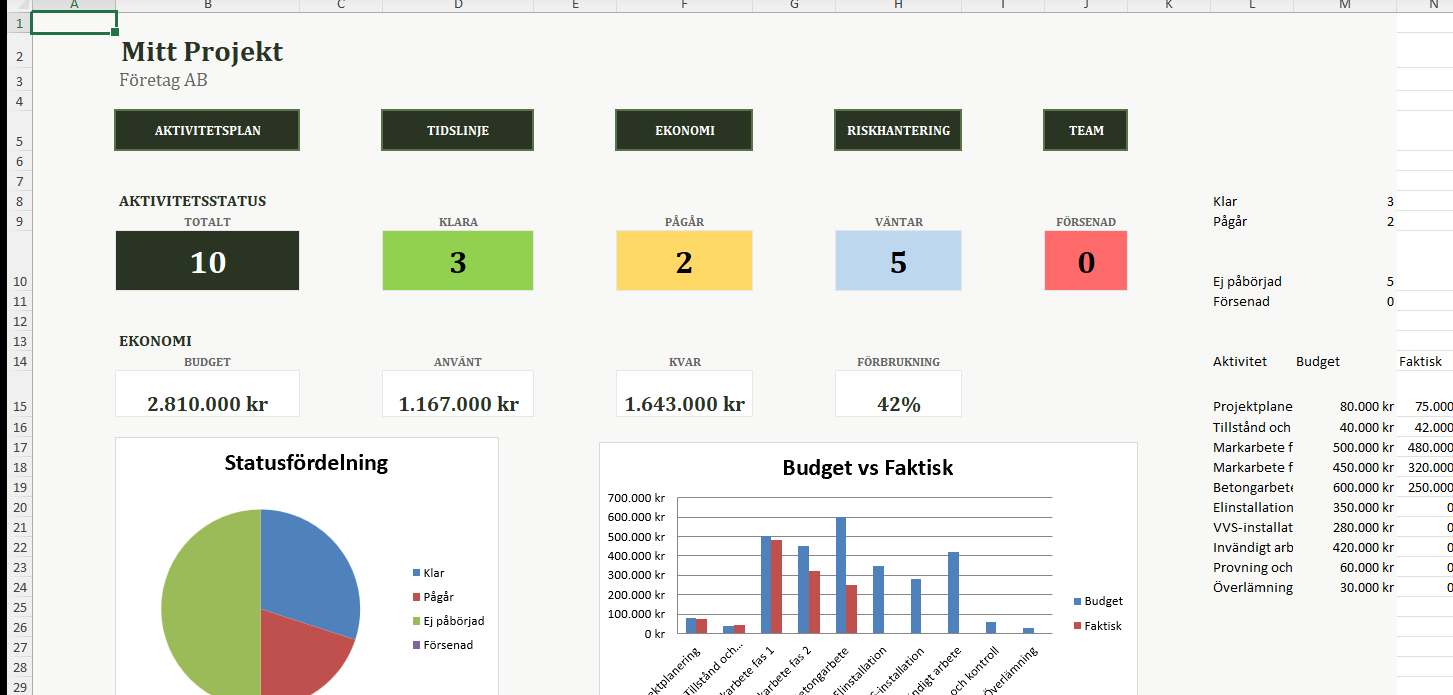Select row 1 header
This screenshot has width=1453, height=695.
click(x=19, y=22)
